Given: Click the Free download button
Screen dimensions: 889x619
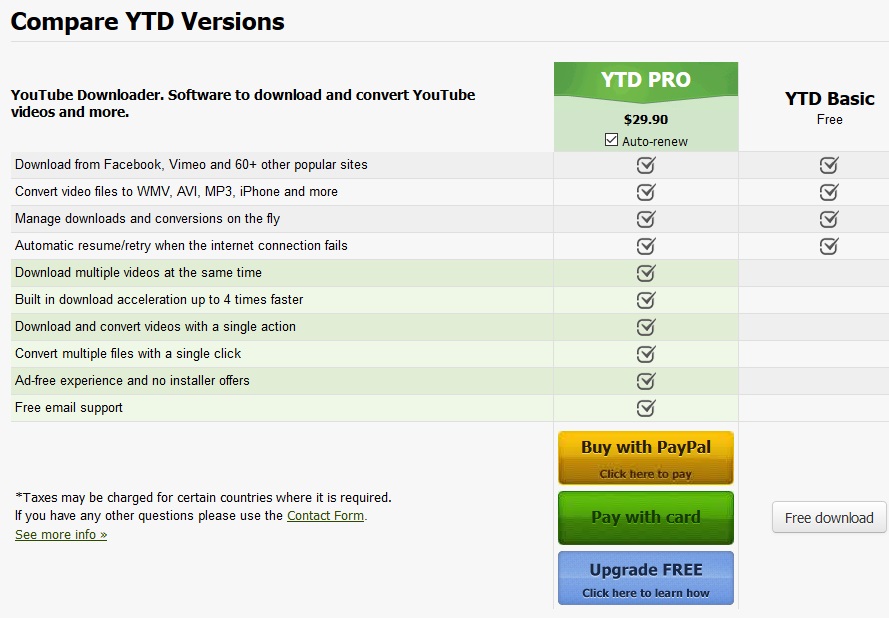Looking at the screenshot, I should tap(828, 517).
